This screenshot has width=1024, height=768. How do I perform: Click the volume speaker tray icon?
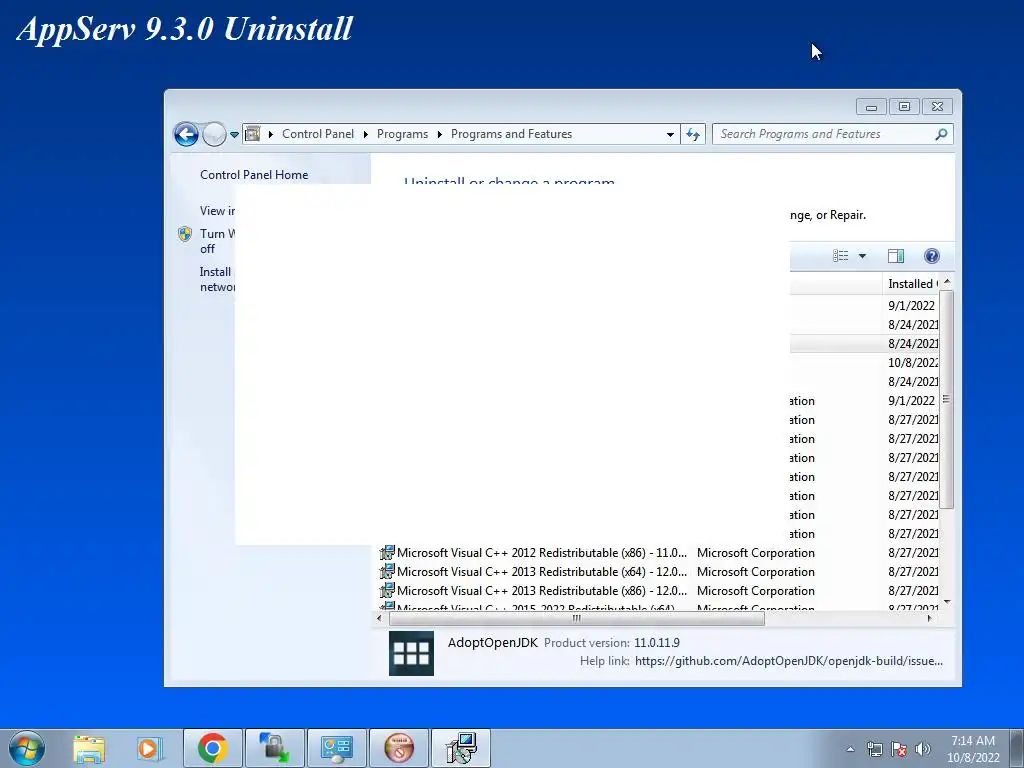click(923, 749)
